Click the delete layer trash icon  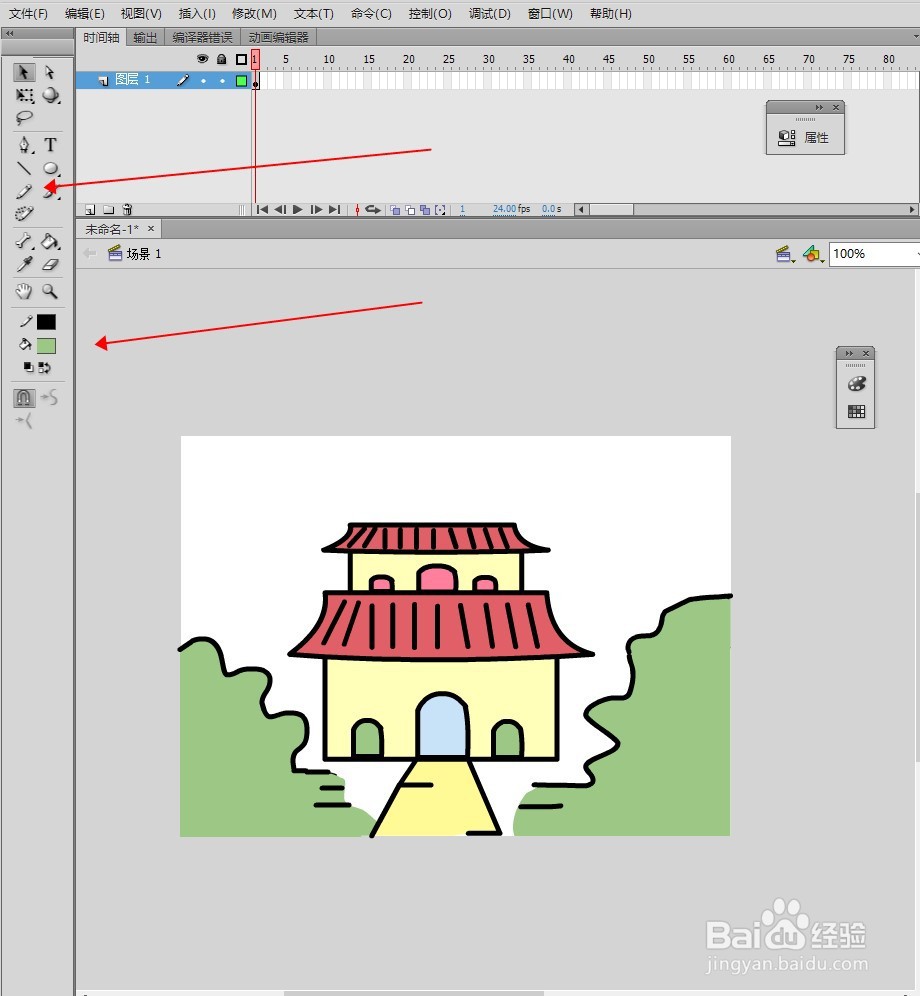[x=127, y=210]
